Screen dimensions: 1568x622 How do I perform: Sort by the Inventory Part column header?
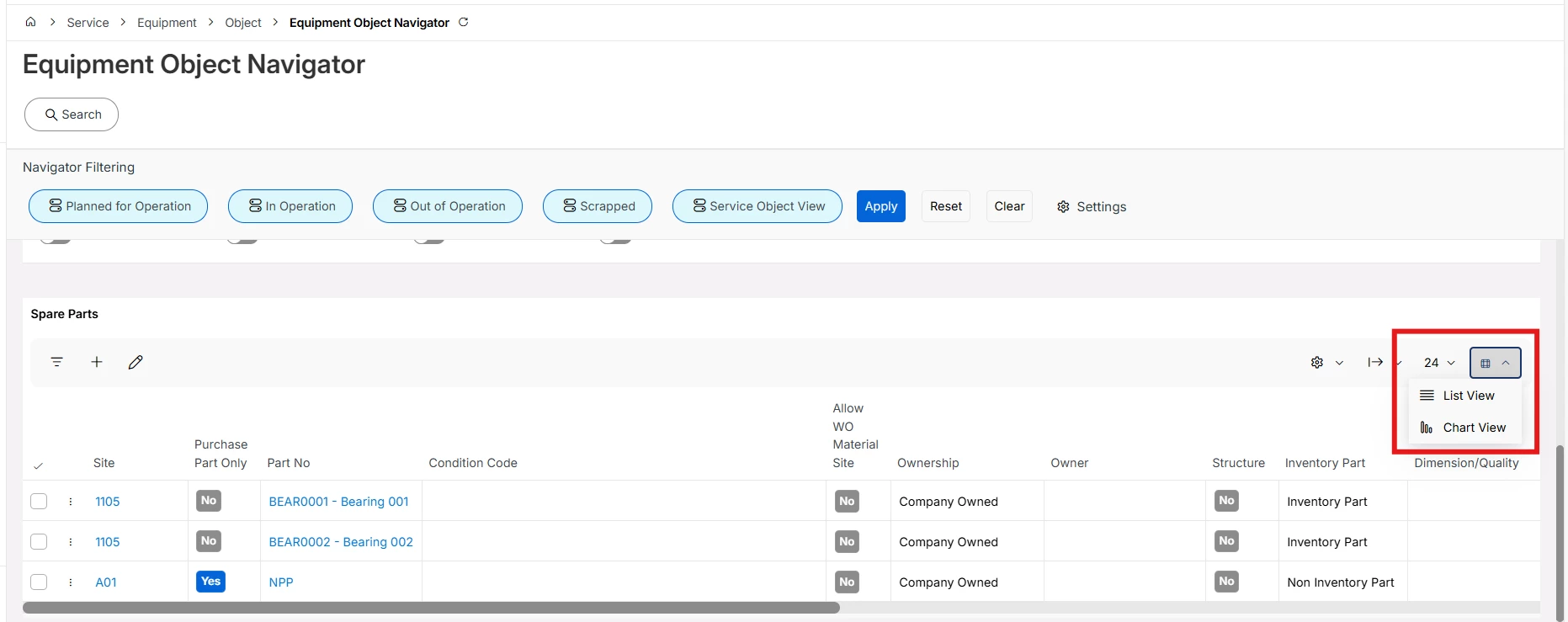(1326, 463)
